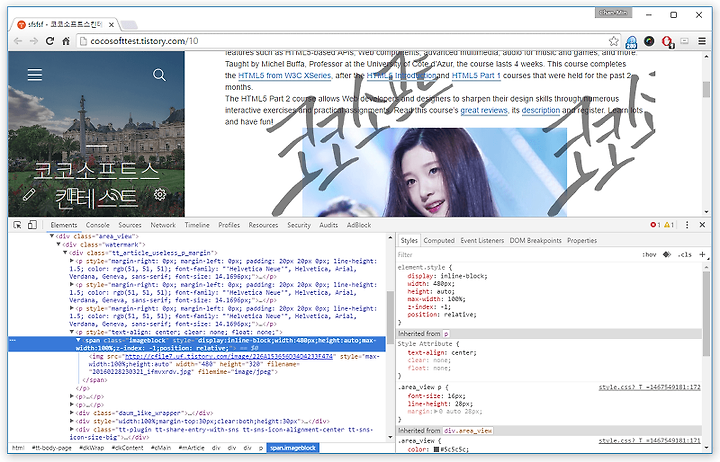Open the 'HTML5 Part 1' link
720x462 pixels.
point(476,75)
